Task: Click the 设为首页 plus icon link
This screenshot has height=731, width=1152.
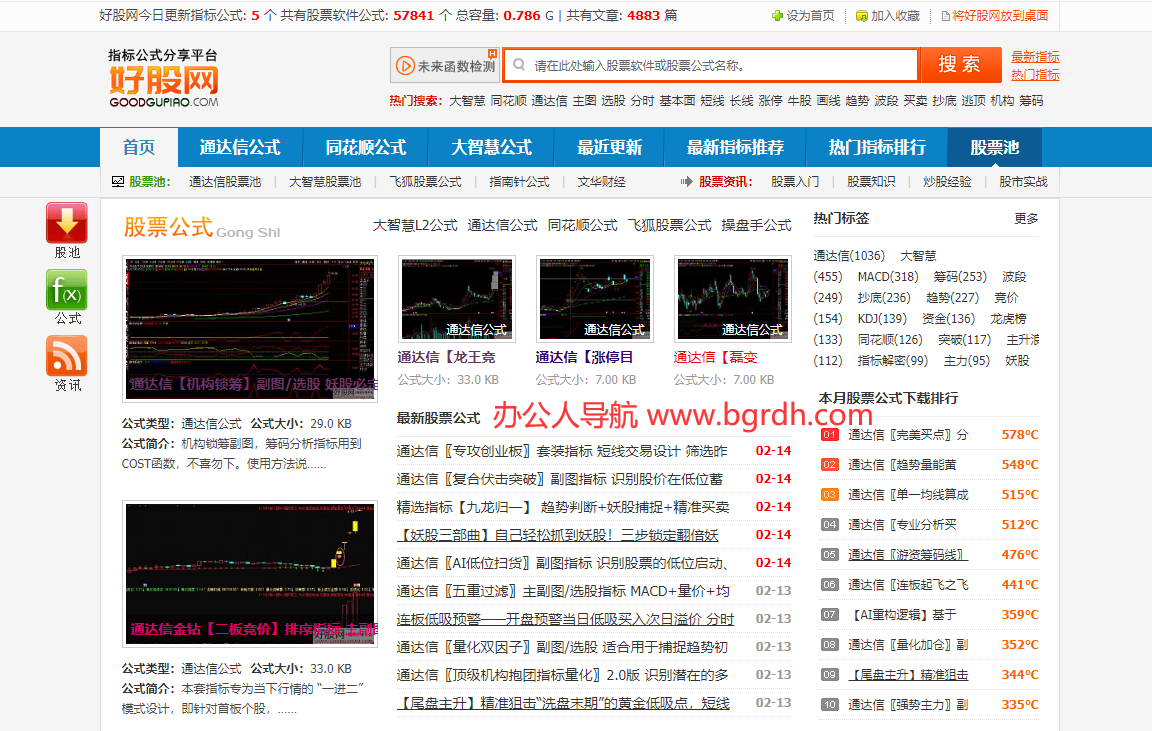Action: pyautogui.click(x=802, y=15)
